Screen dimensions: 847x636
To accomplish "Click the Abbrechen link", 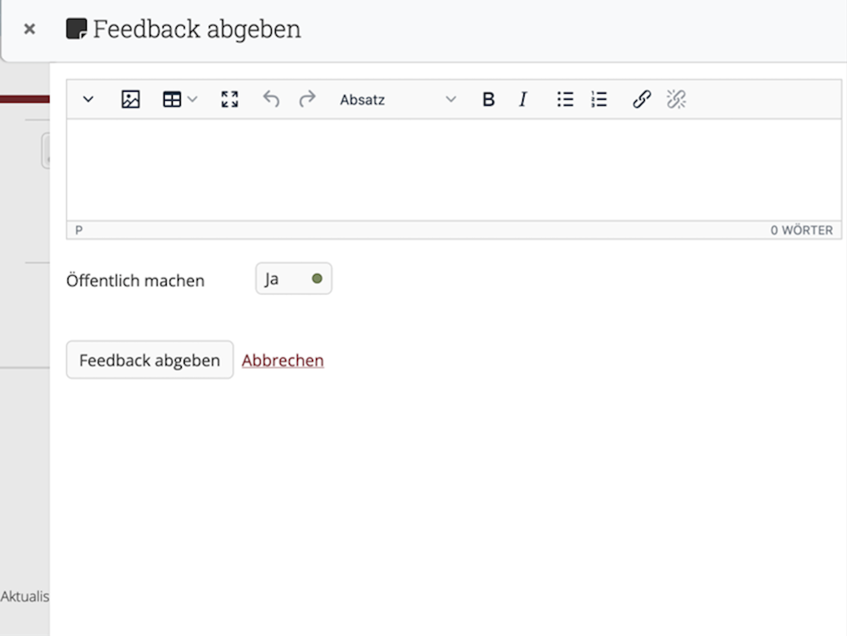I will point(283,360).
